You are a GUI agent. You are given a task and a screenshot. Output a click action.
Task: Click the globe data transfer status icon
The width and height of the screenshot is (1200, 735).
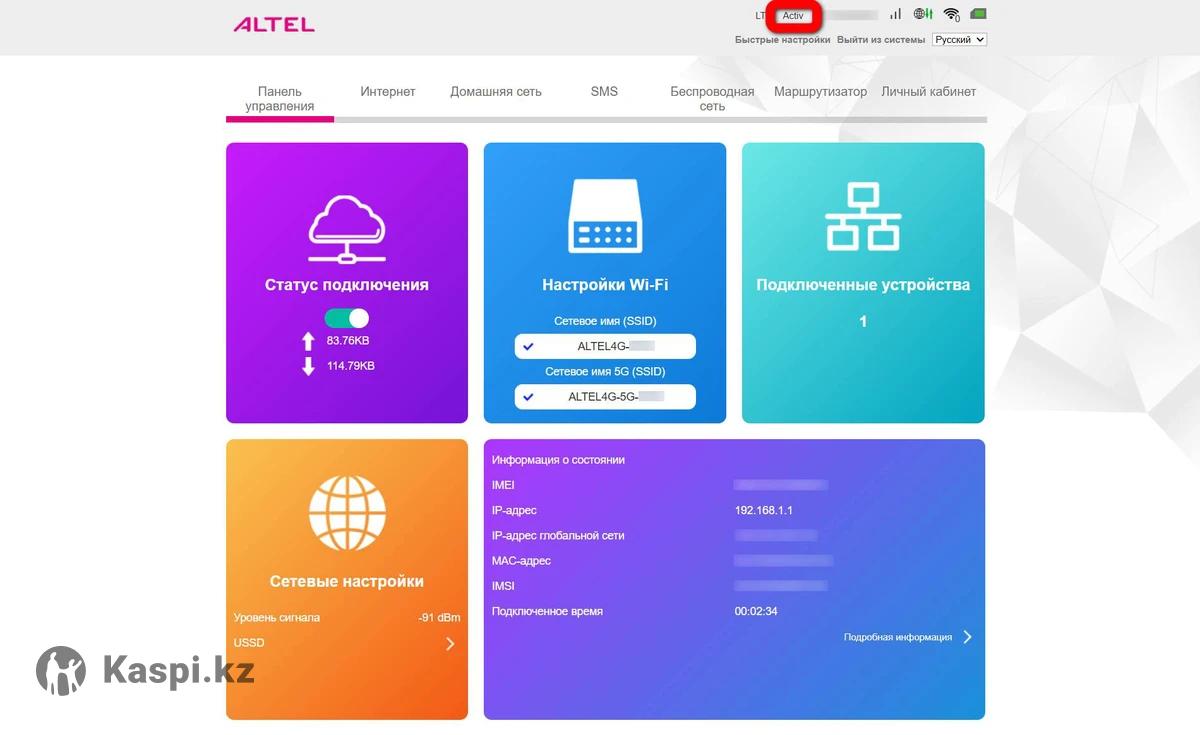[923, 14]
